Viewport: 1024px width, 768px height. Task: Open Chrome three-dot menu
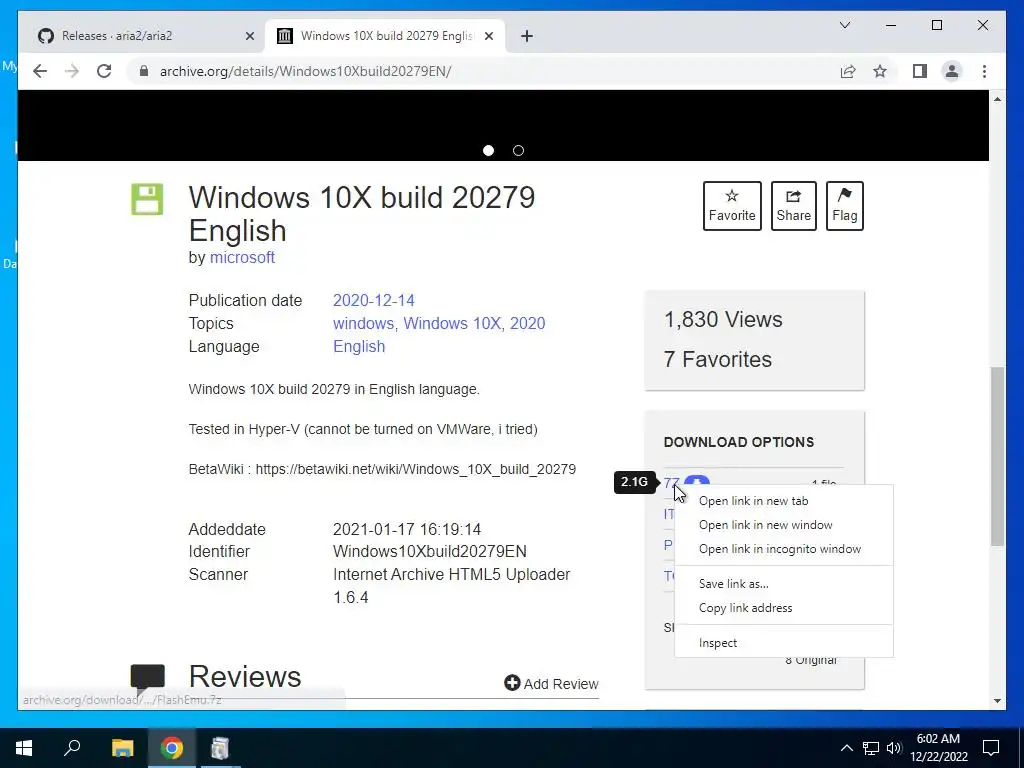pos(984,71)
